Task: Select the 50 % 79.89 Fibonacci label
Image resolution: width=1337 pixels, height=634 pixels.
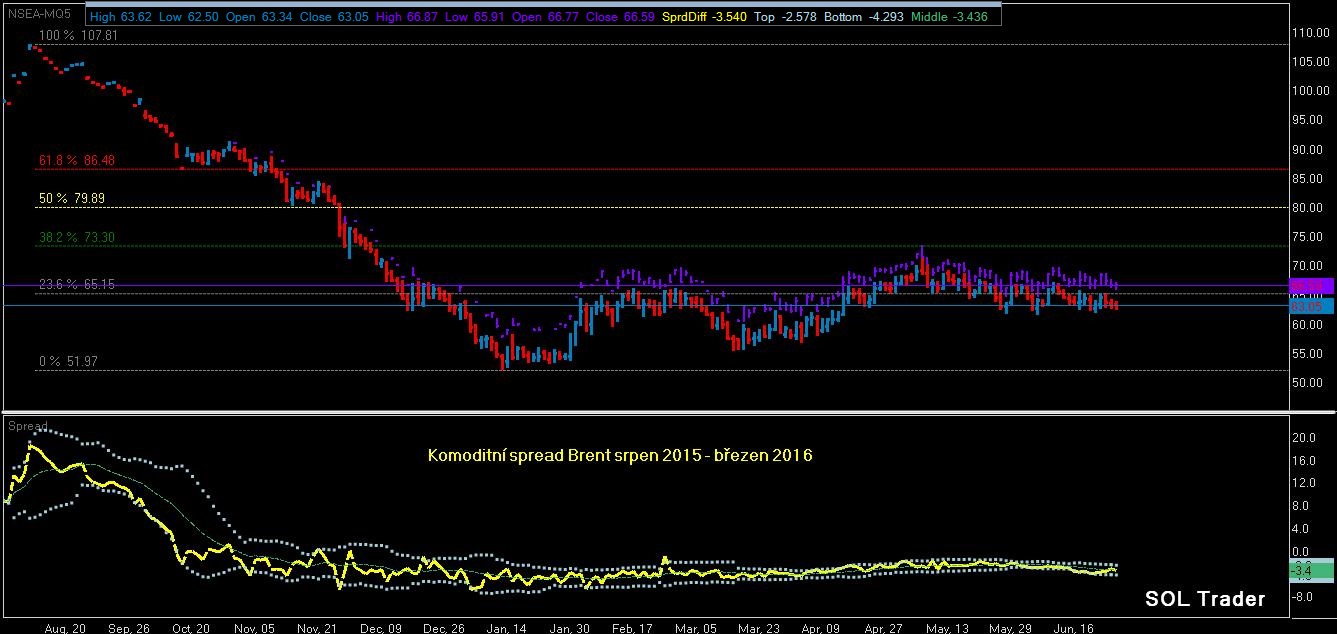Action: coord(71,199)
